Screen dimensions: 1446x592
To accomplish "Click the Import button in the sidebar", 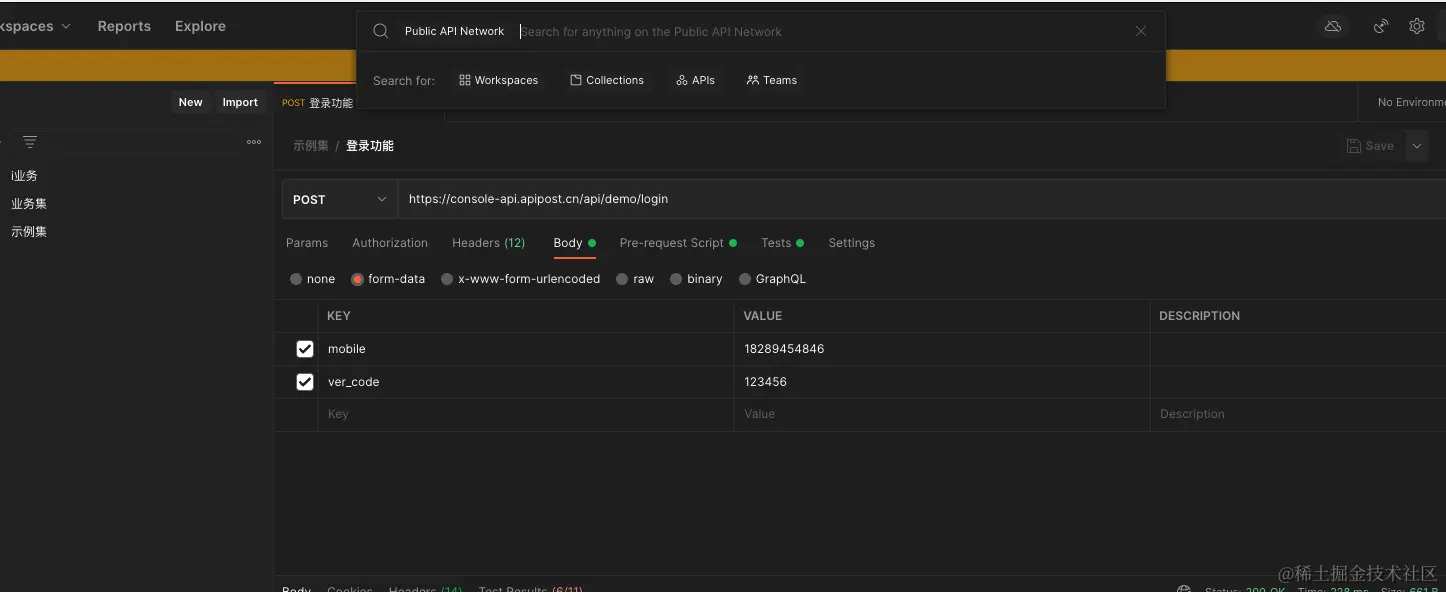I will 240,102.
